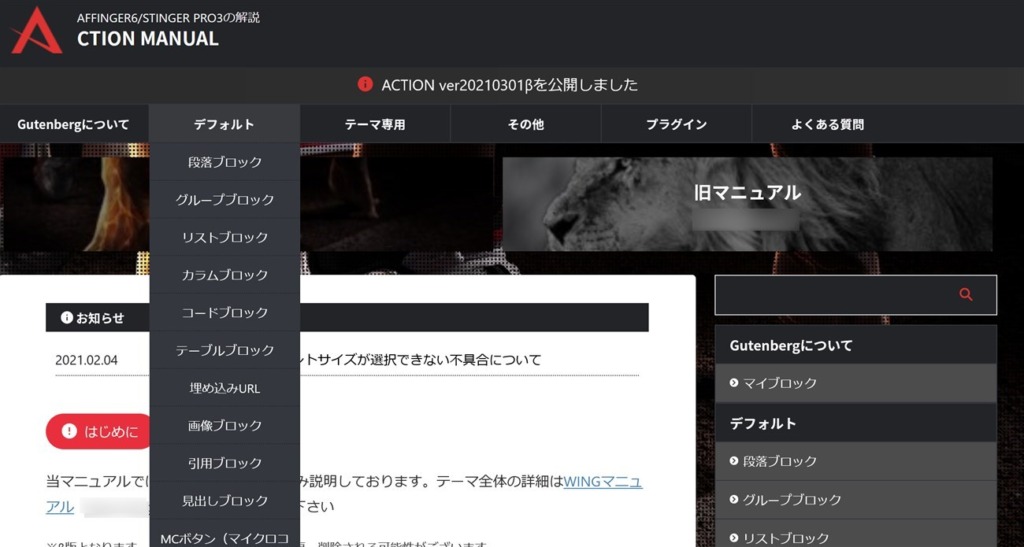Click the chevron icon beside sidebar 'グループブロック'
1024x547 pixels.
click(x=734, y=500)
